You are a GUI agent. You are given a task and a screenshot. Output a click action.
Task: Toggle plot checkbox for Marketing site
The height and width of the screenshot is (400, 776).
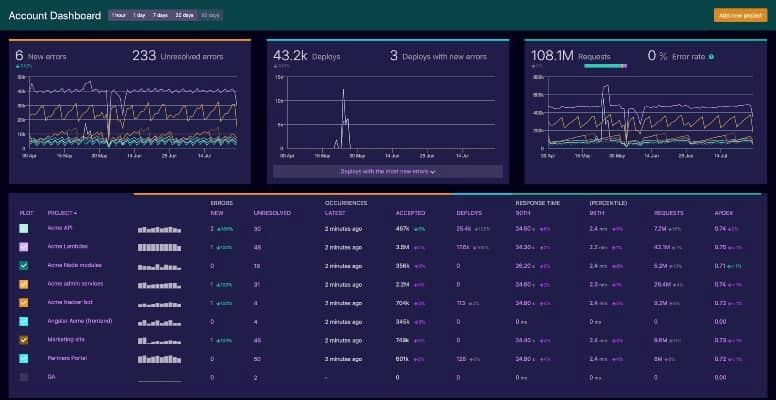pos(24,340)
